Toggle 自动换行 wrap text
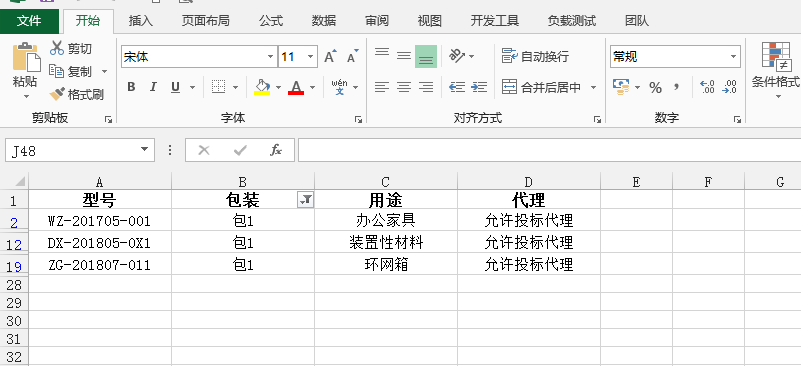The image size is (801, 366). click(535, 56)
